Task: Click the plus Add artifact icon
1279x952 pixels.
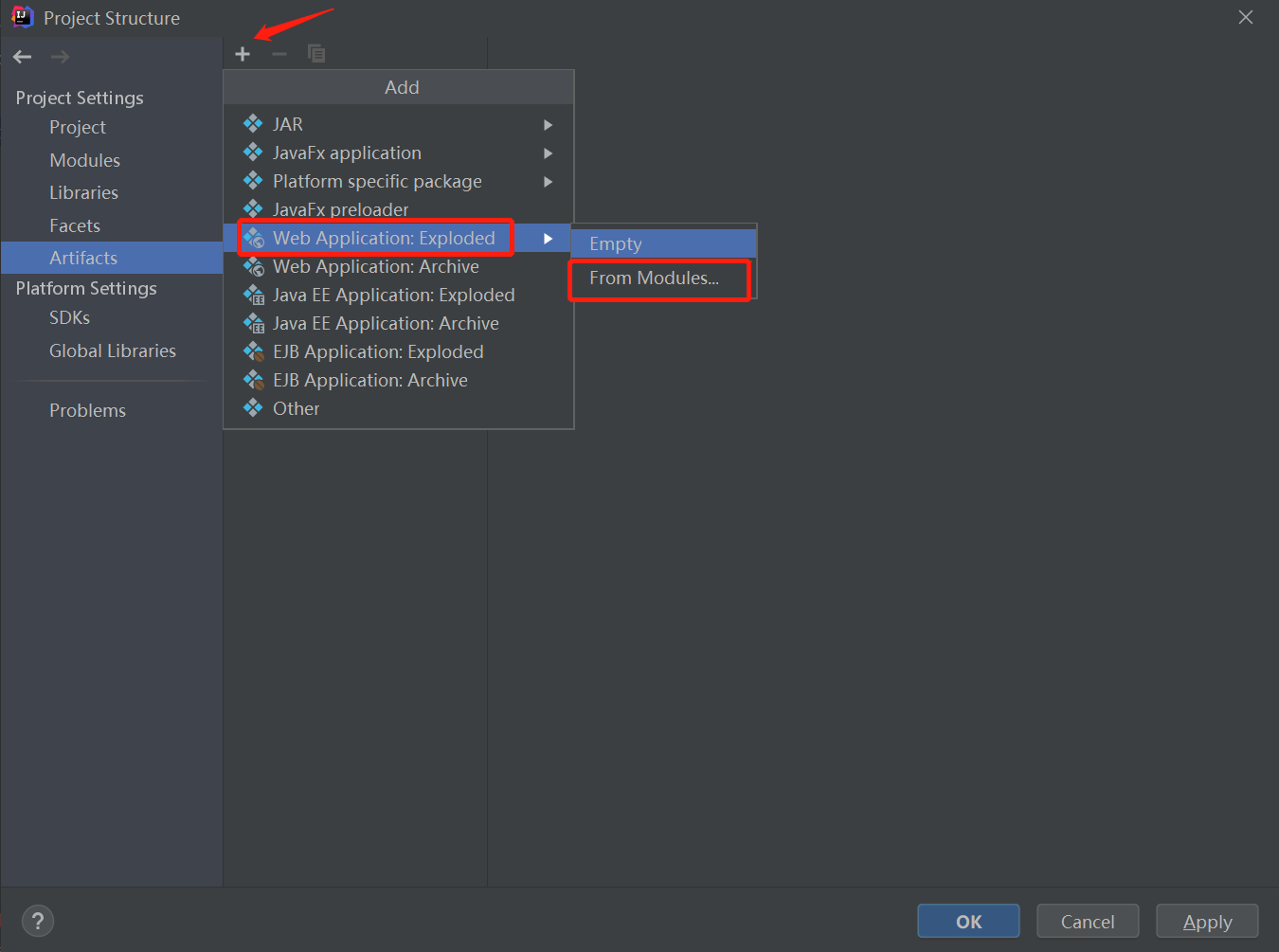Action: [x=243, y=54]
